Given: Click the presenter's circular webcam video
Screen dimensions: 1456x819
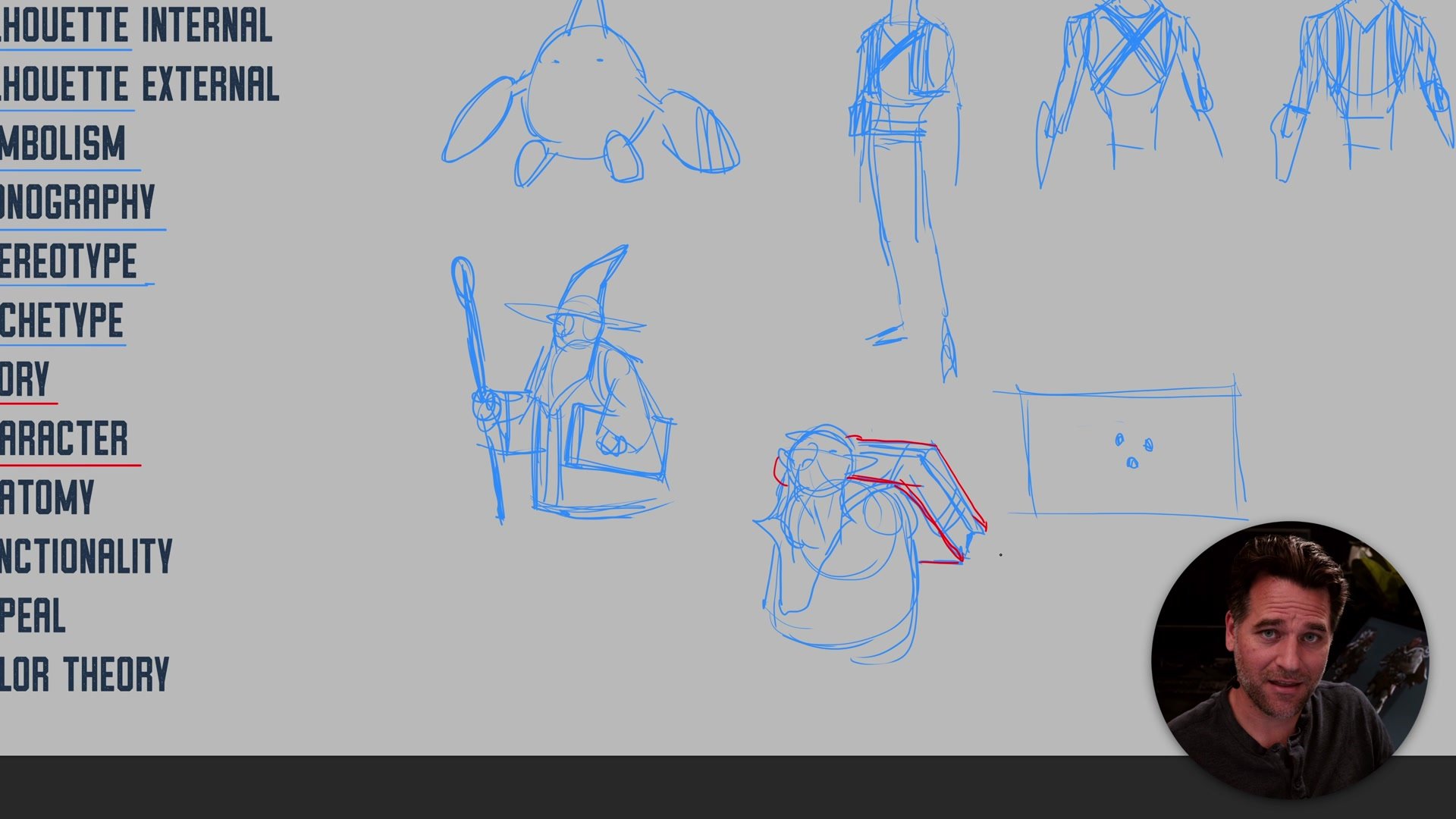Looking at the screenshot, I should (1289, 660).
